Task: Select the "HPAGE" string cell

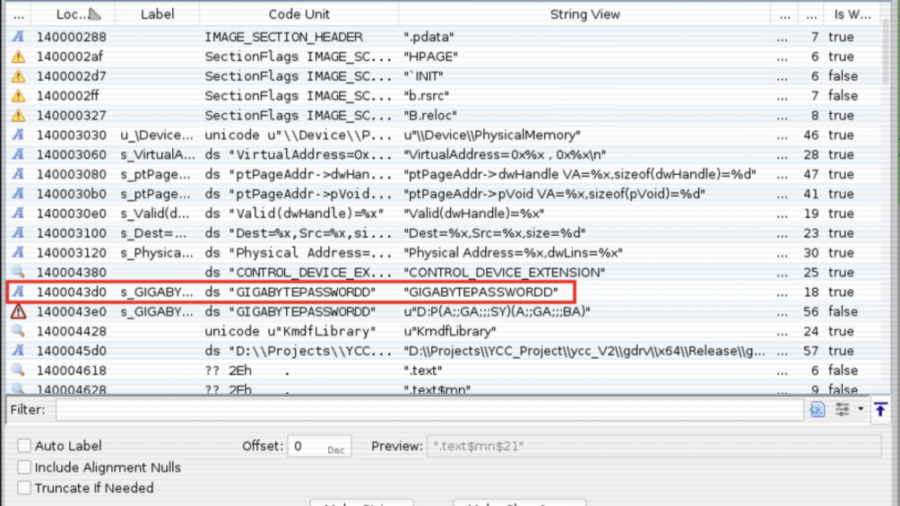Action: 431,56
